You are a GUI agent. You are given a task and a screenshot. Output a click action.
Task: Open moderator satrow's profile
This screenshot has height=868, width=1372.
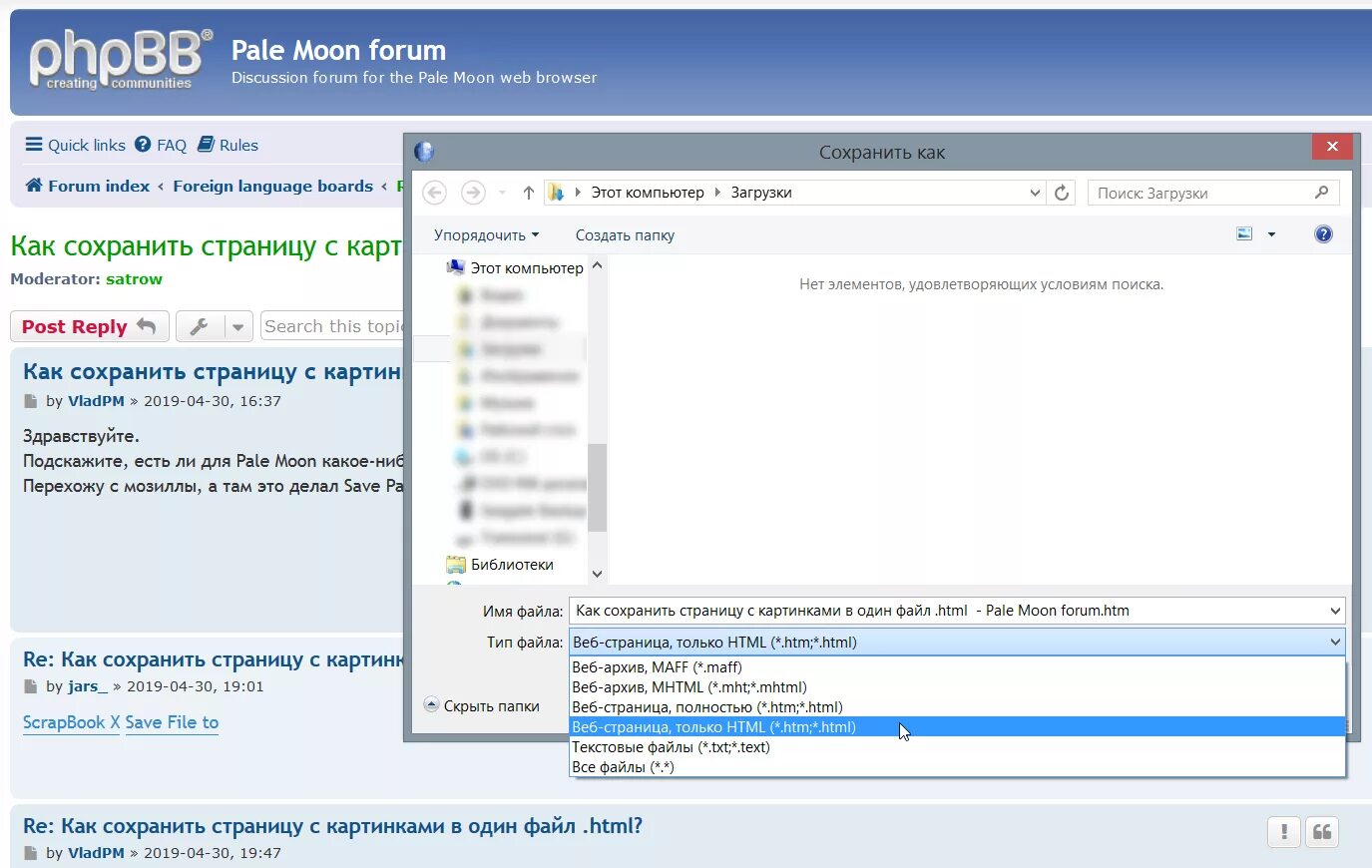(x=134, y=279)
